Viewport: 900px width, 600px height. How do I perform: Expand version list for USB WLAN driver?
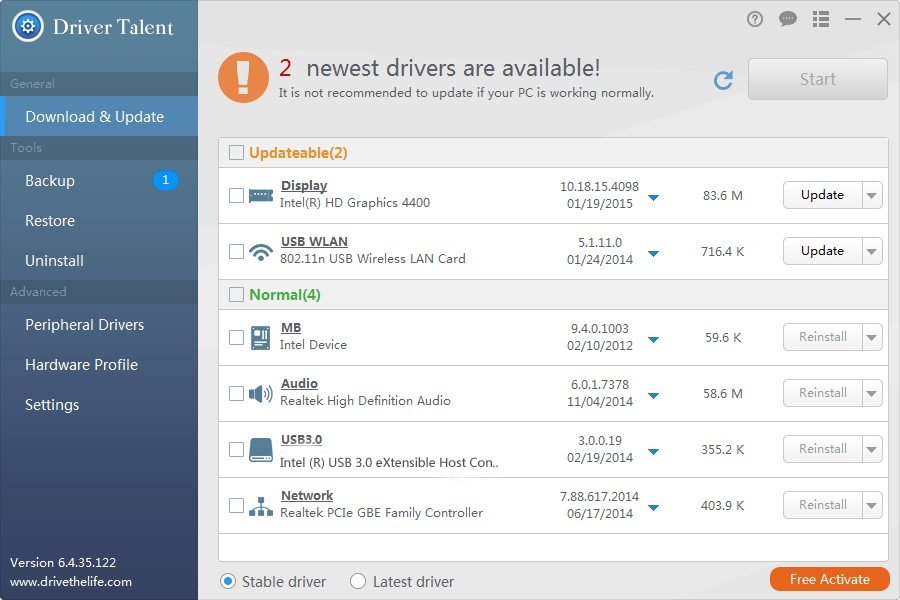pos(653,253)
